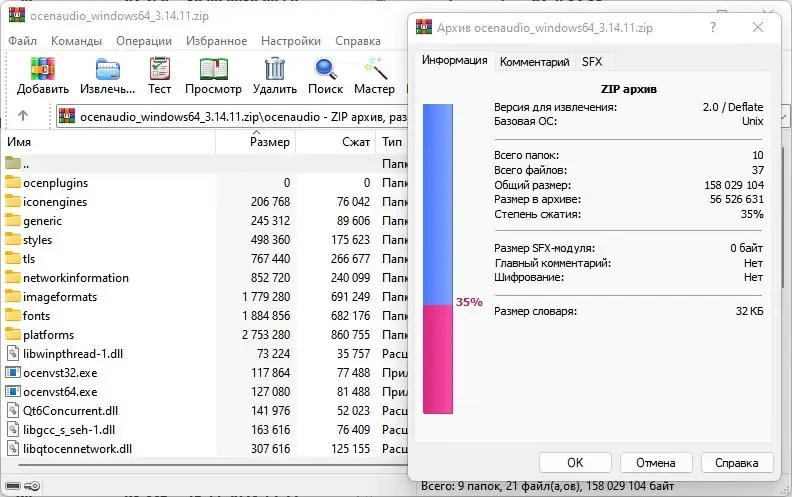Click the ocenplugins folder icon

click(x=13, y=182)
